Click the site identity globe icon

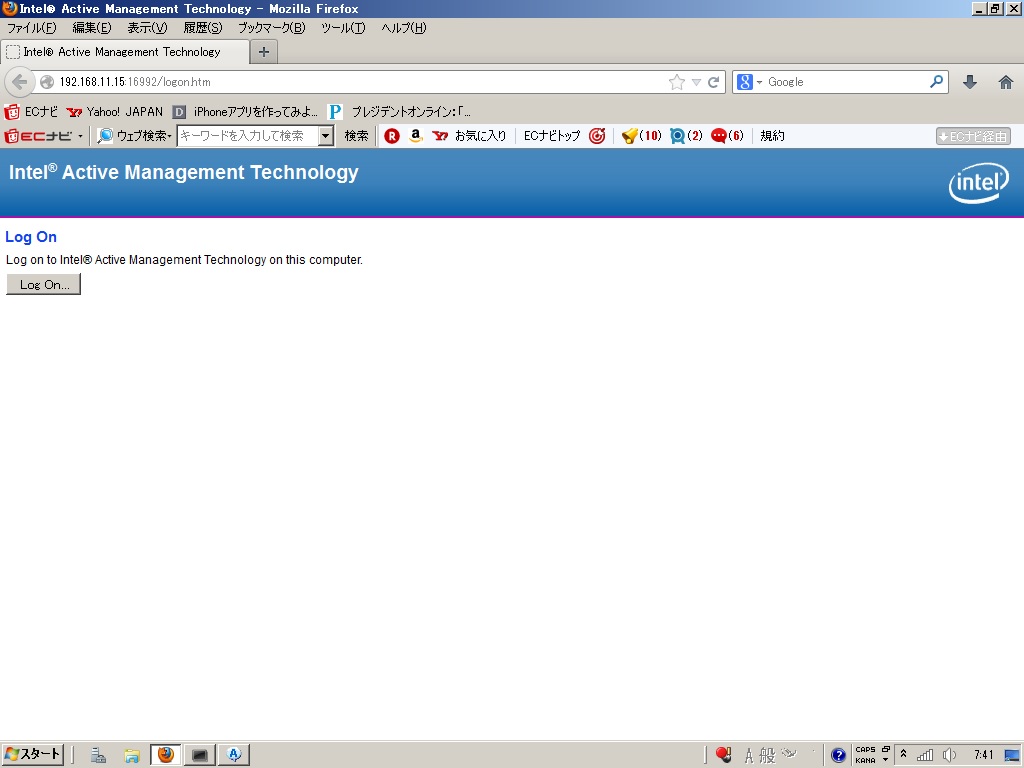[x=47, y=82]
